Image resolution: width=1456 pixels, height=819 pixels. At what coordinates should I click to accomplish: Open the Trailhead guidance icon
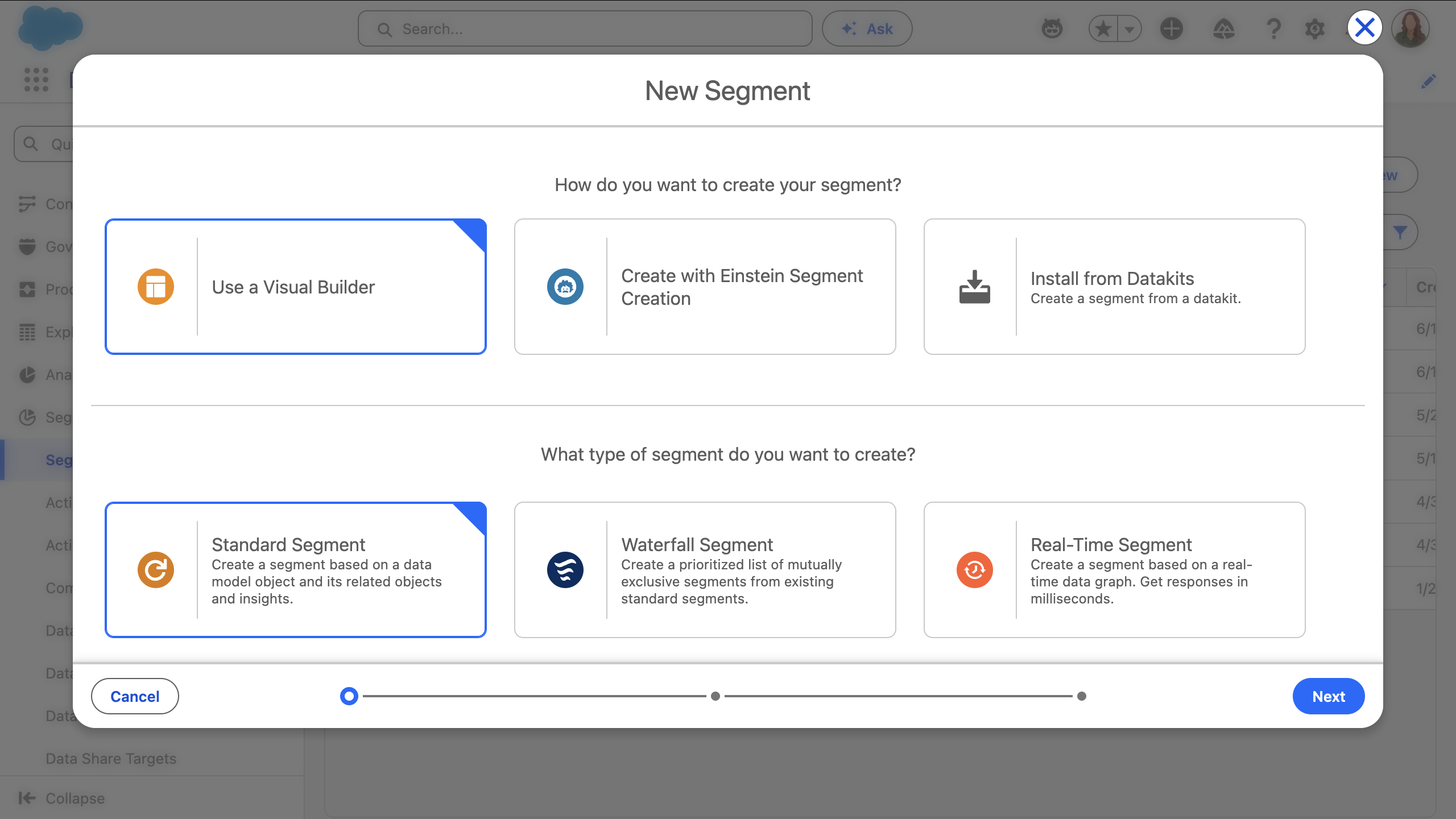(1224, 28)
